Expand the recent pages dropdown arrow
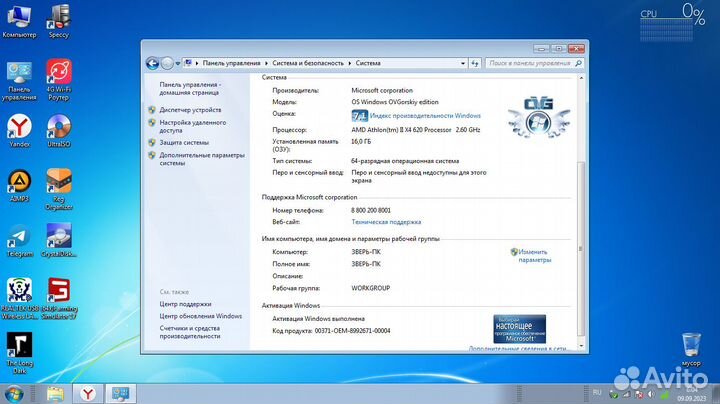Image resolution: width=720 pixels, height=404 pixels. pos(180,63)
